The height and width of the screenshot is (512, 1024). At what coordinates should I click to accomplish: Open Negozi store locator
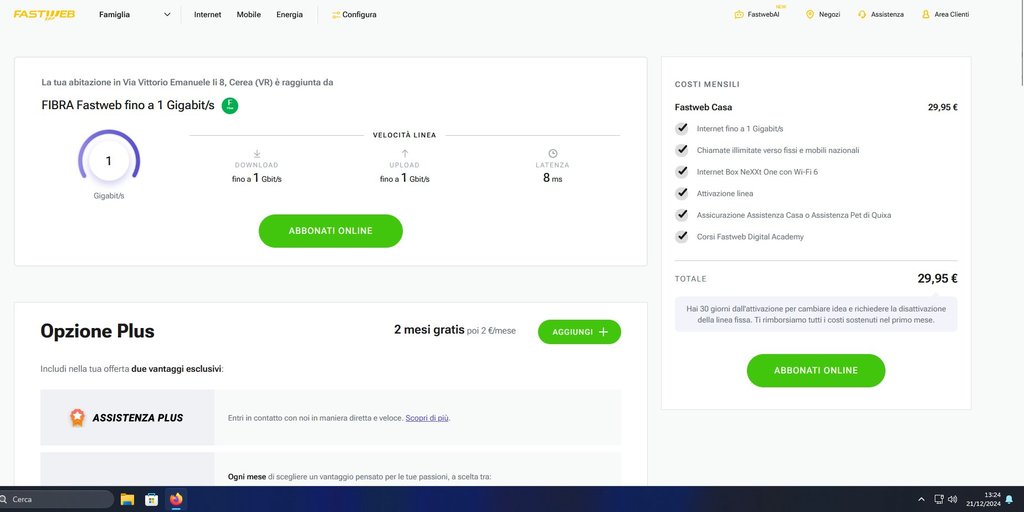[x=822, y=15]
